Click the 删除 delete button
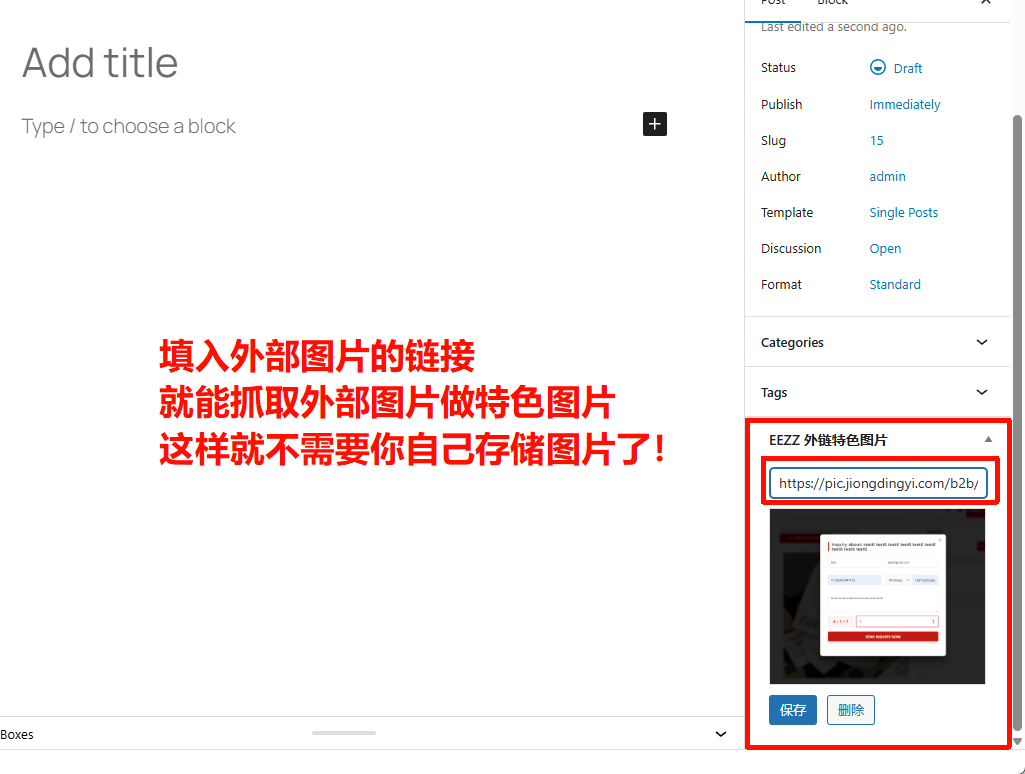1025x774 pixels. click(x=850, y=710)
